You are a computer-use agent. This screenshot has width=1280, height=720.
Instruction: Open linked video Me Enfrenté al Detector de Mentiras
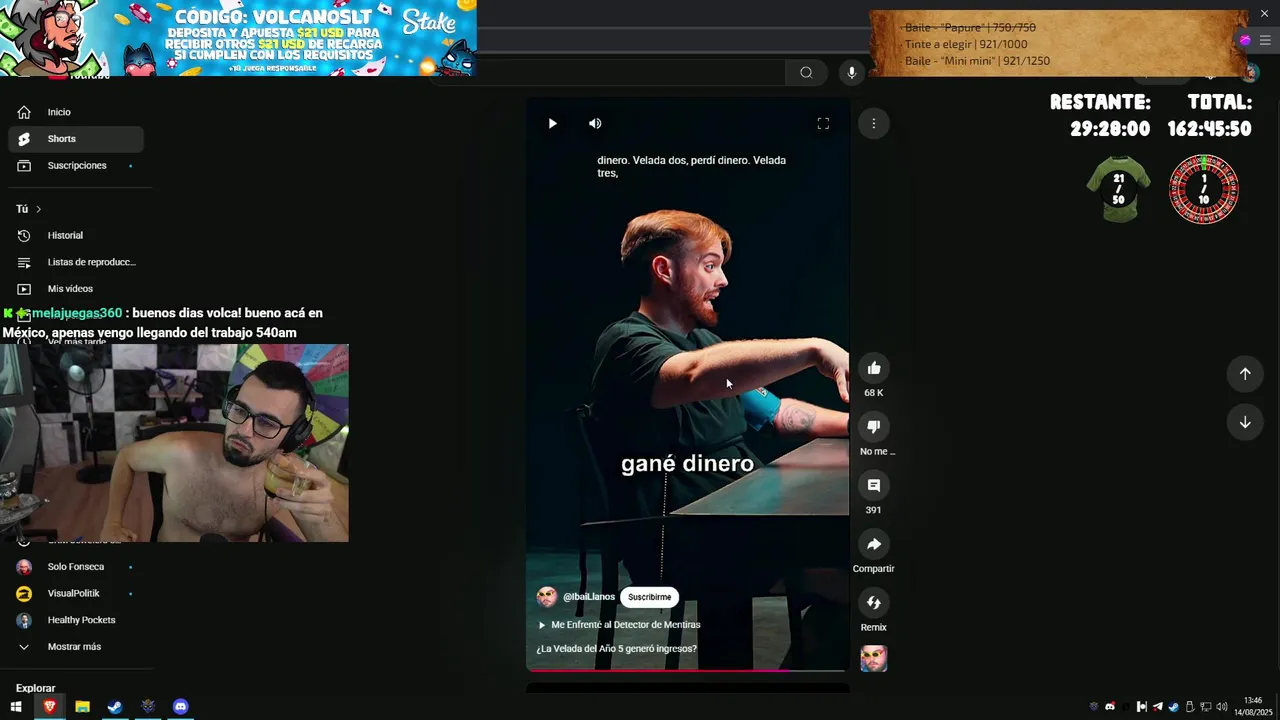(x=619, y=625)
